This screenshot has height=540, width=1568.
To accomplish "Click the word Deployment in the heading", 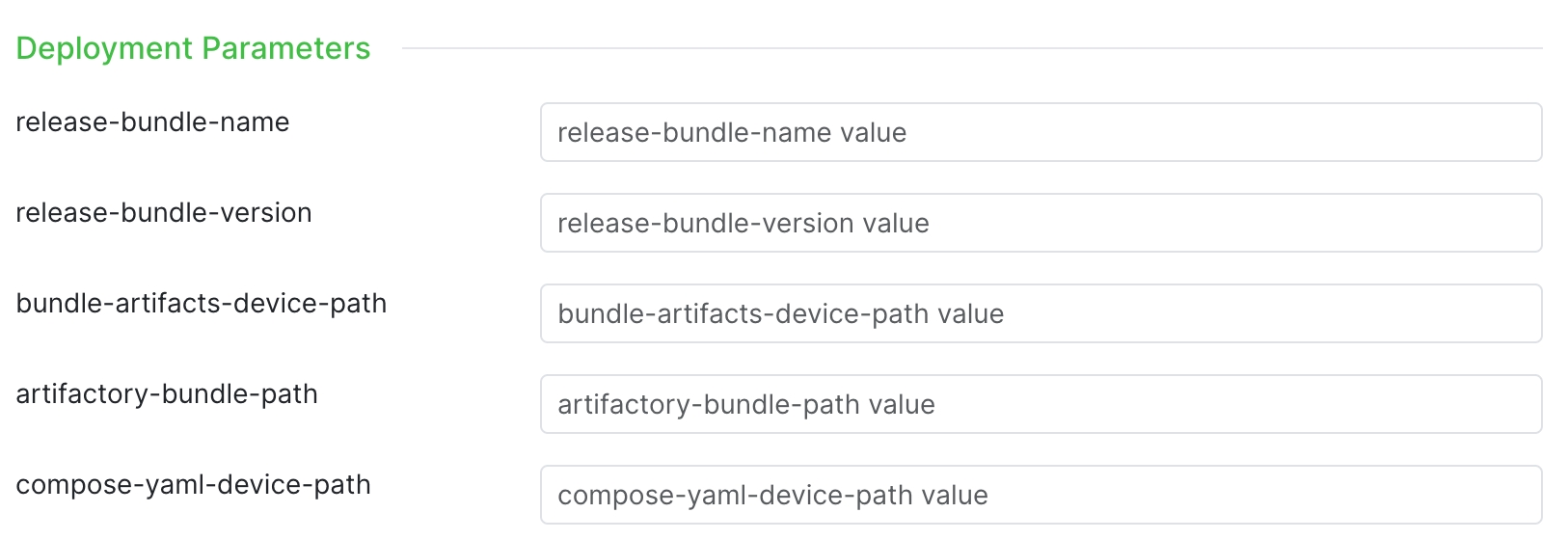I will (105, 48).
